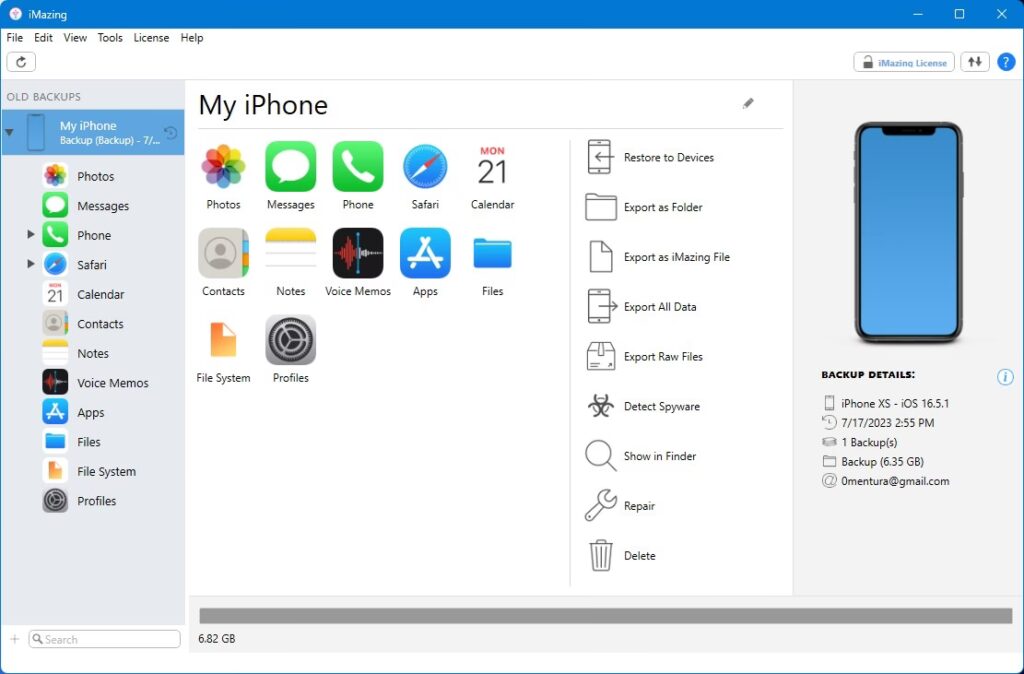
Task: Open the File System icon in main grid
Action: [x=223, y=341]
